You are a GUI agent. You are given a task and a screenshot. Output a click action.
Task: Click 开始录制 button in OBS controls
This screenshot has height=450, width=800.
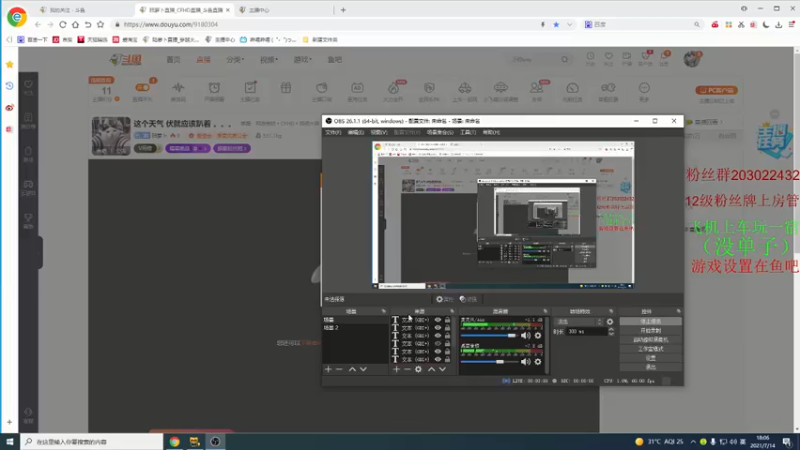coord(651,331)
